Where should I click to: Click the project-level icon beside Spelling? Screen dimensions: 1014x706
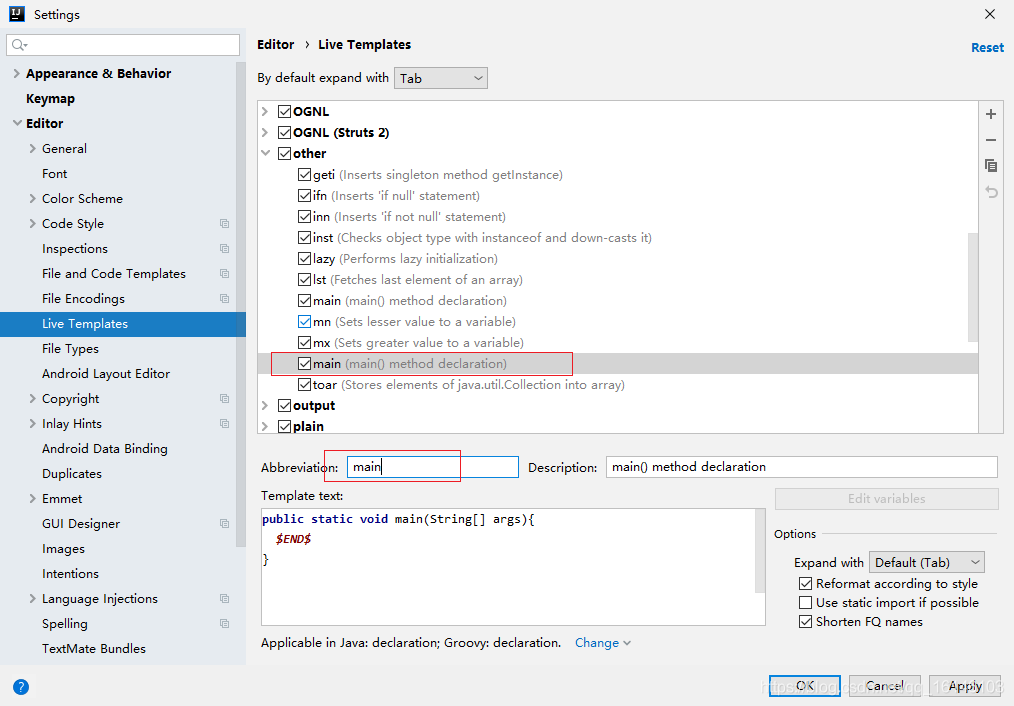click(224, 624)
